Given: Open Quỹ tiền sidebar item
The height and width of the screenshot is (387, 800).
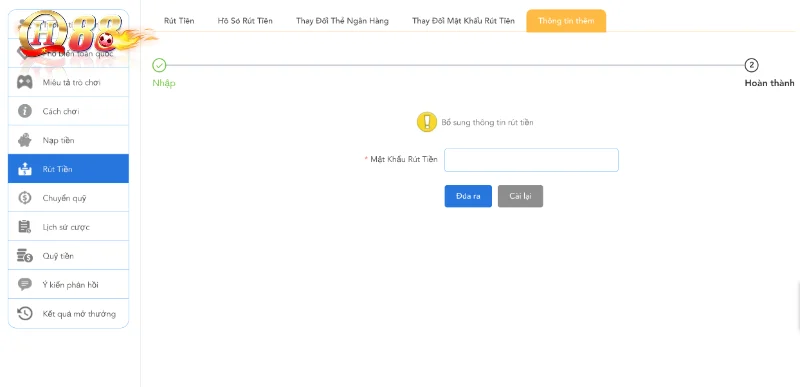Looking at the screenshot, I should pos(68,256).
